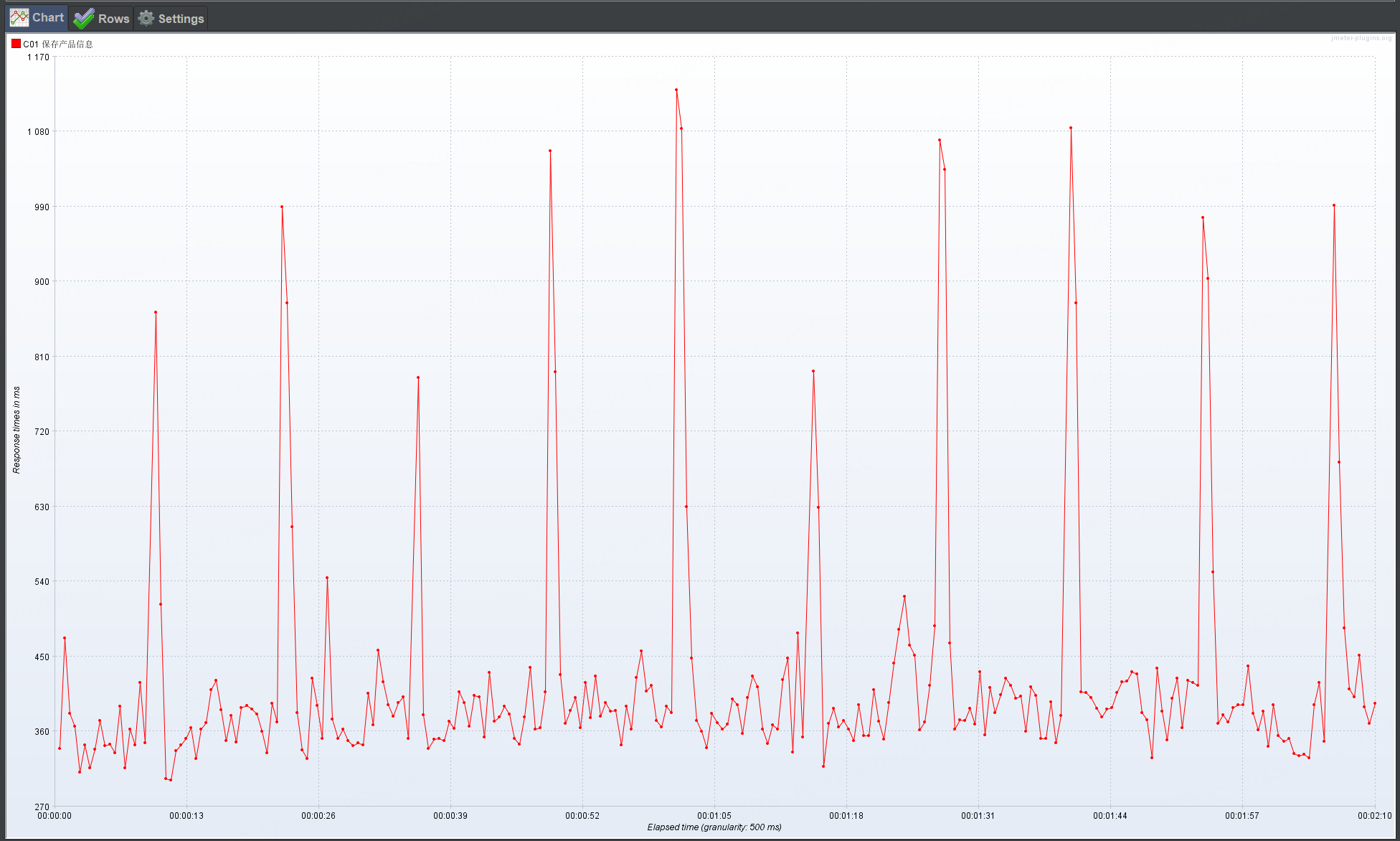Click the 00:01:05 time axis label
The image size is (1400, 841).
[x=714, y=816]
